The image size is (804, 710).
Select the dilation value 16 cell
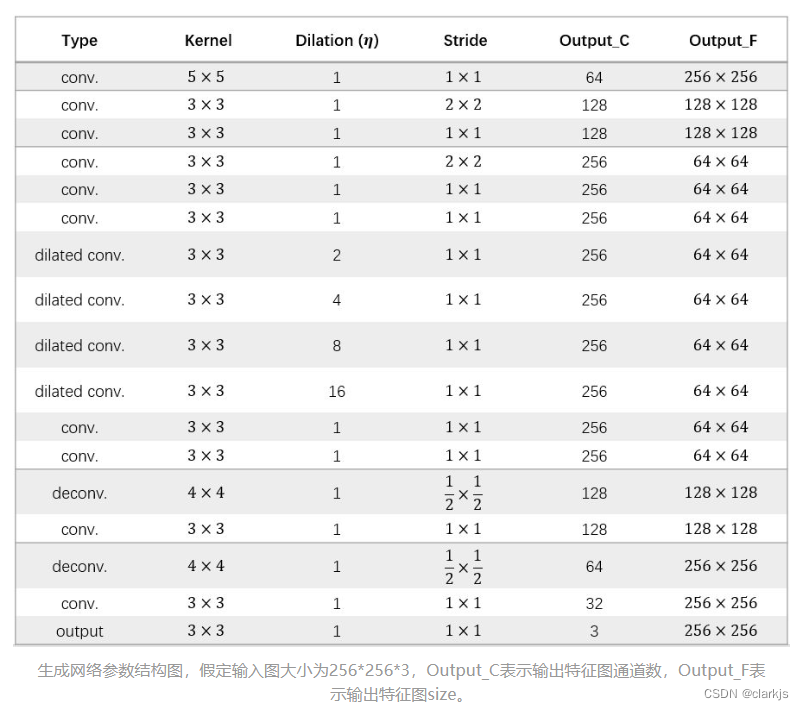337,392
